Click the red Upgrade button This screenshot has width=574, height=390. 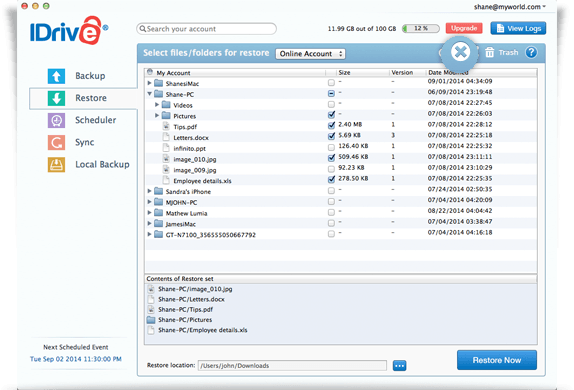464,28
